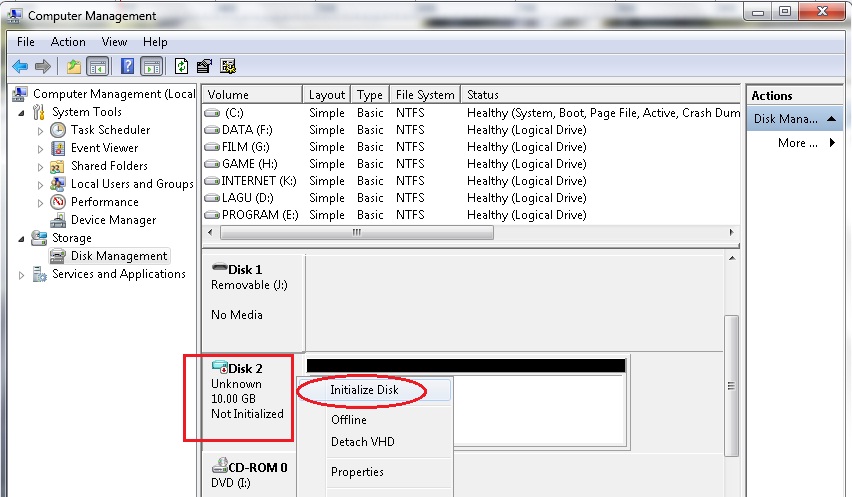Click the Back arrow toolbar icon
Image resolution: width=852 pixels, height=497 pixels.
20,66
